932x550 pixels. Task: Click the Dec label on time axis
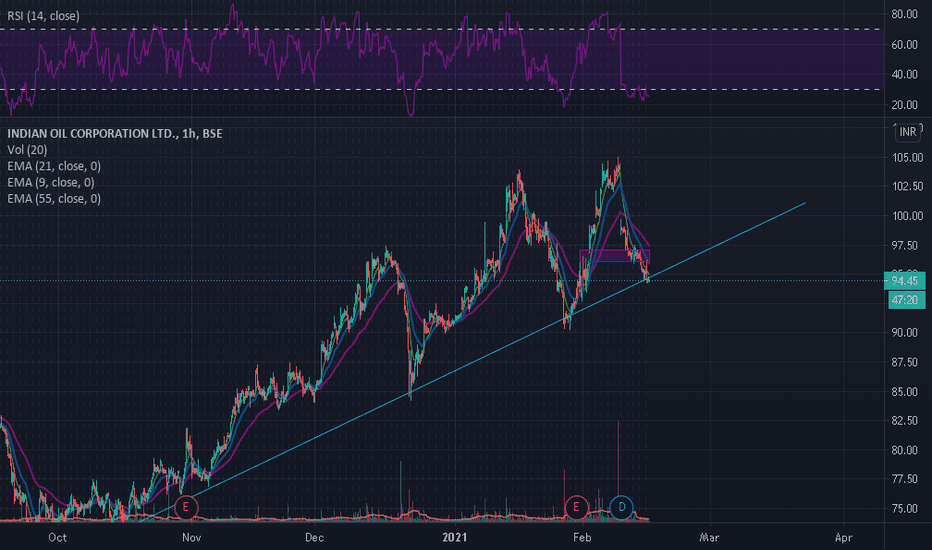click(314, 538)
